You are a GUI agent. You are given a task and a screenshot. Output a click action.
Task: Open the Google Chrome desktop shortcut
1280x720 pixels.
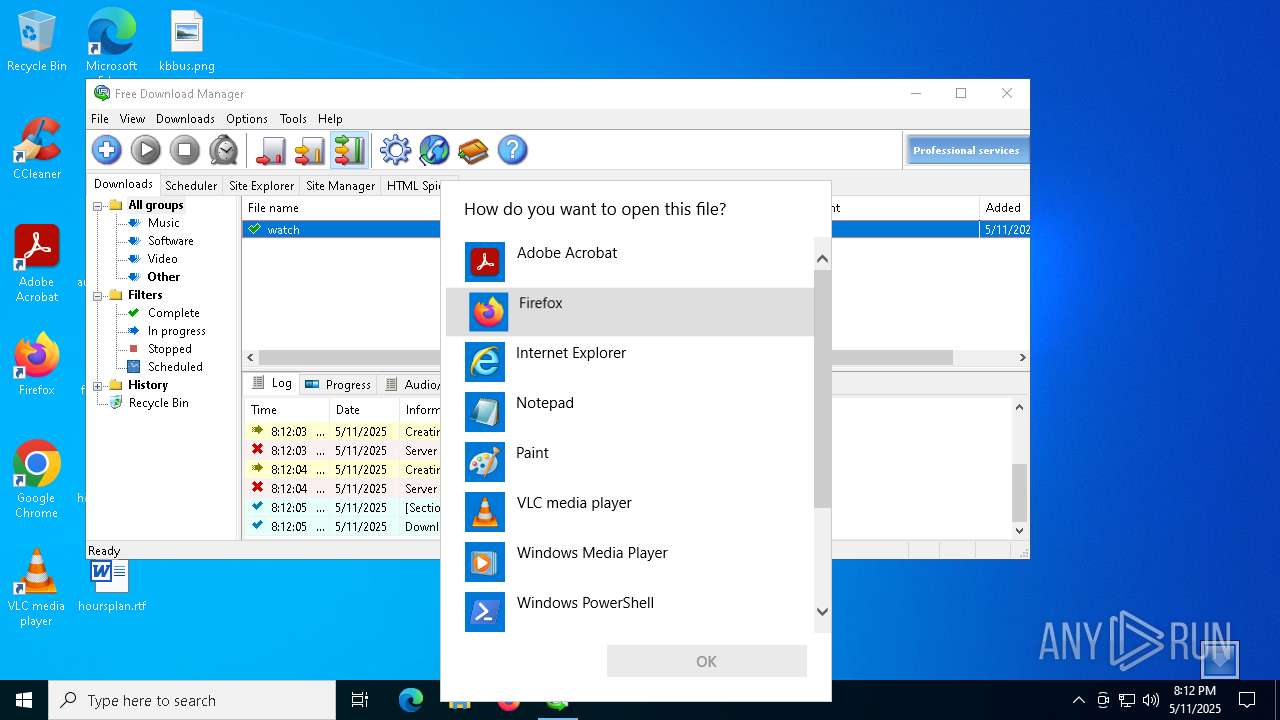37,480
